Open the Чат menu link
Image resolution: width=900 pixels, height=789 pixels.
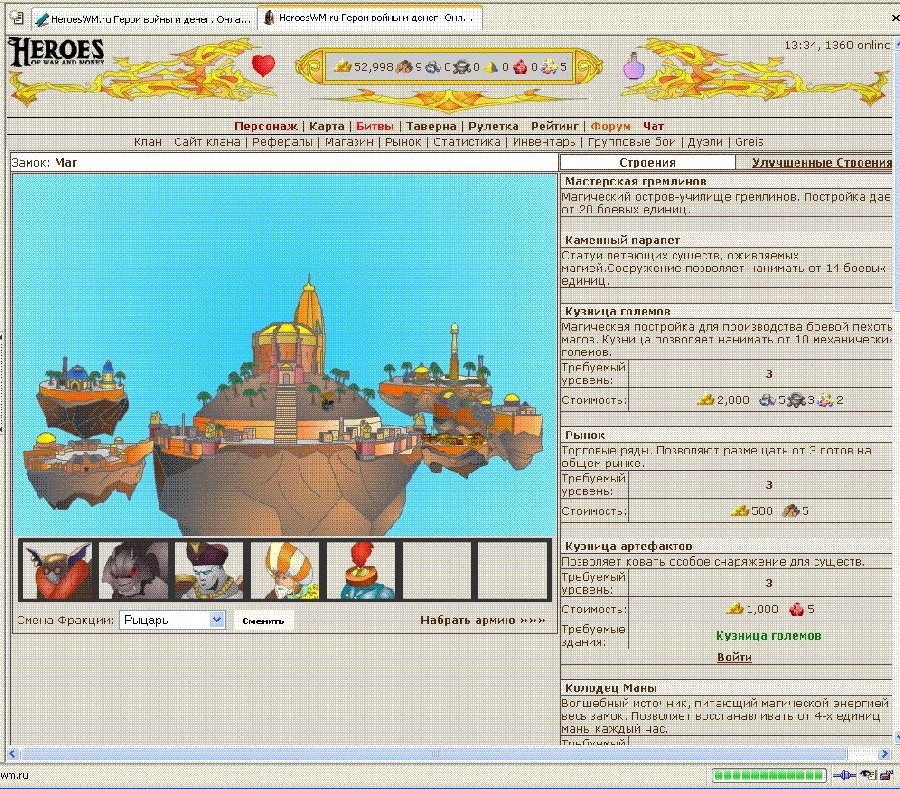click(653, 126)
